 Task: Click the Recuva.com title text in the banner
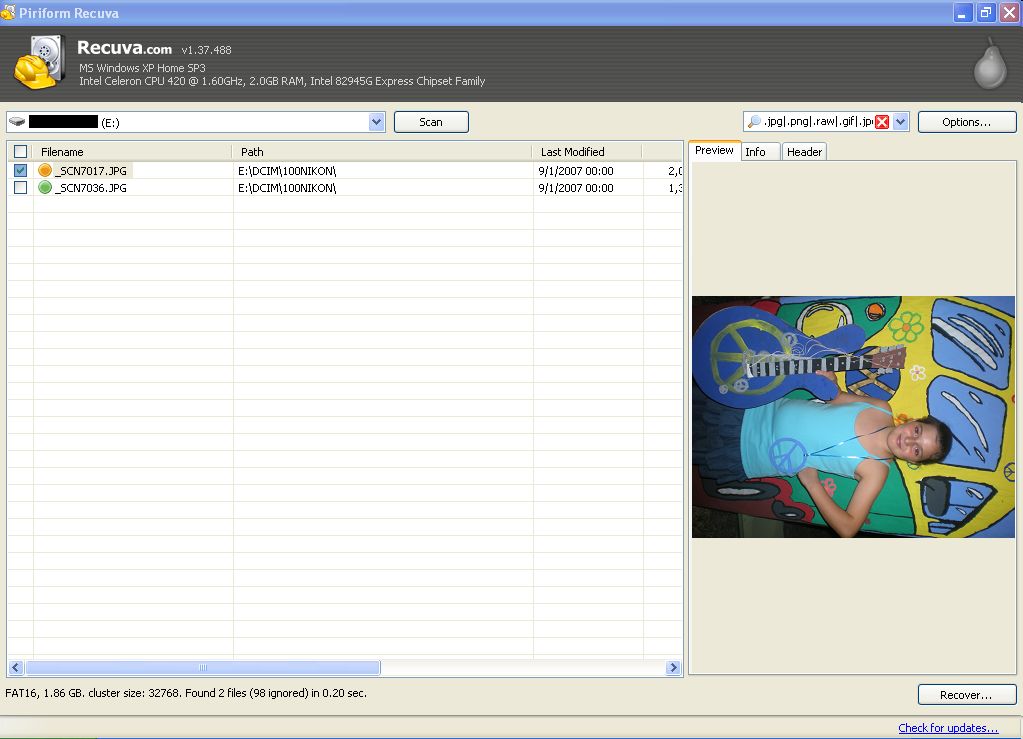pyautogui.click(x=124, y=48)
